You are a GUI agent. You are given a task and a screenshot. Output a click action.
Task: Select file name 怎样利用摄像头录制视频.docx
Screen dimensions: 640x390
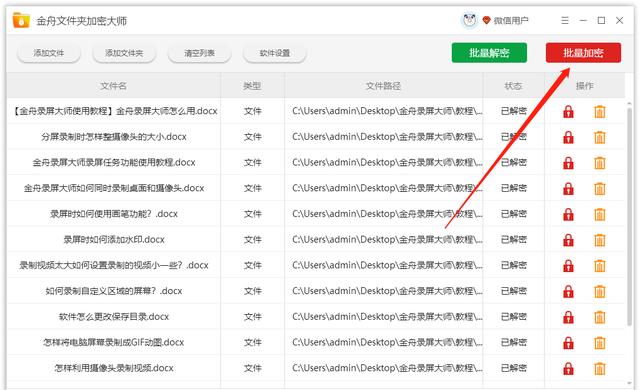(x=114, y=368)
